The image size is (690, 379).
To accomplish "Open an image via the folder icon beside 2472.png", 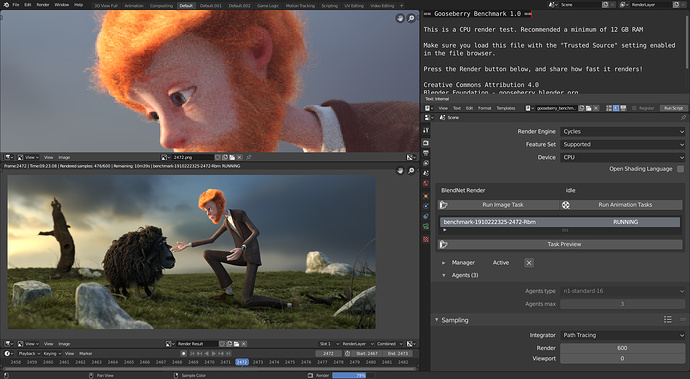I will pyautogui.click(x=232, y=157).
